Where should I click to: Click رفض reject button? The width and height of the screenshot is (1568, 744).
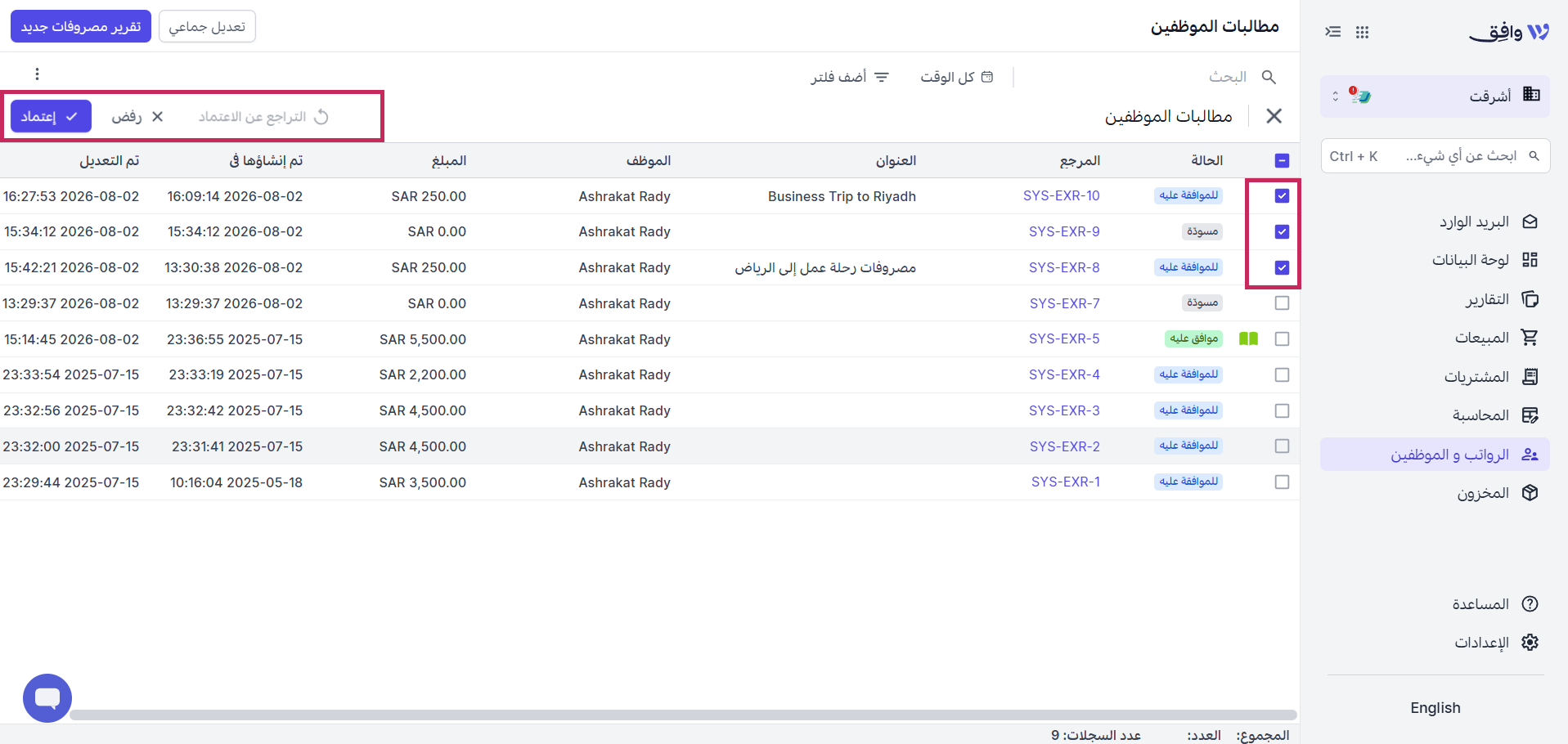138,117
